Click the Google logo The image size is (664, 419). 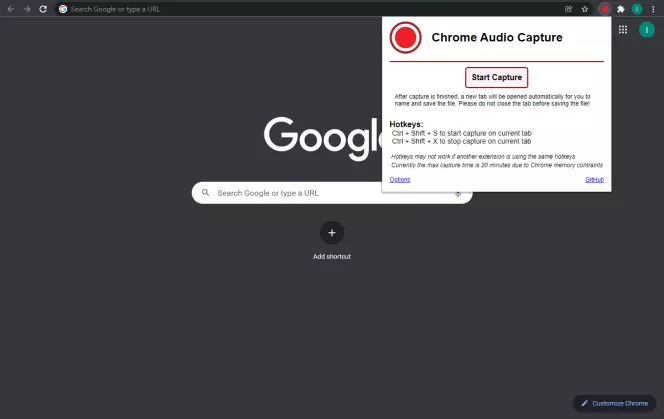click(x=323, y=139)
